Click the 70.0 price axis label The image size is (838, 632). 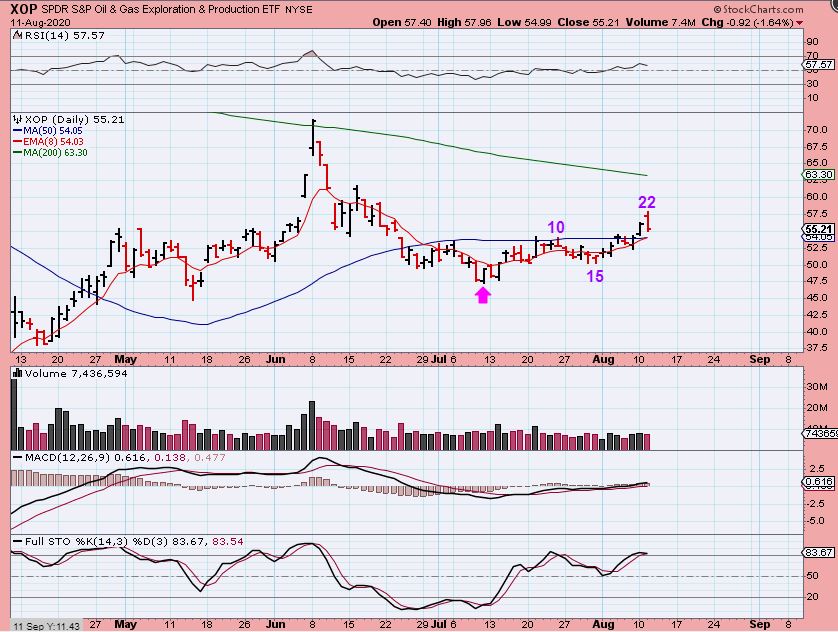815,129
